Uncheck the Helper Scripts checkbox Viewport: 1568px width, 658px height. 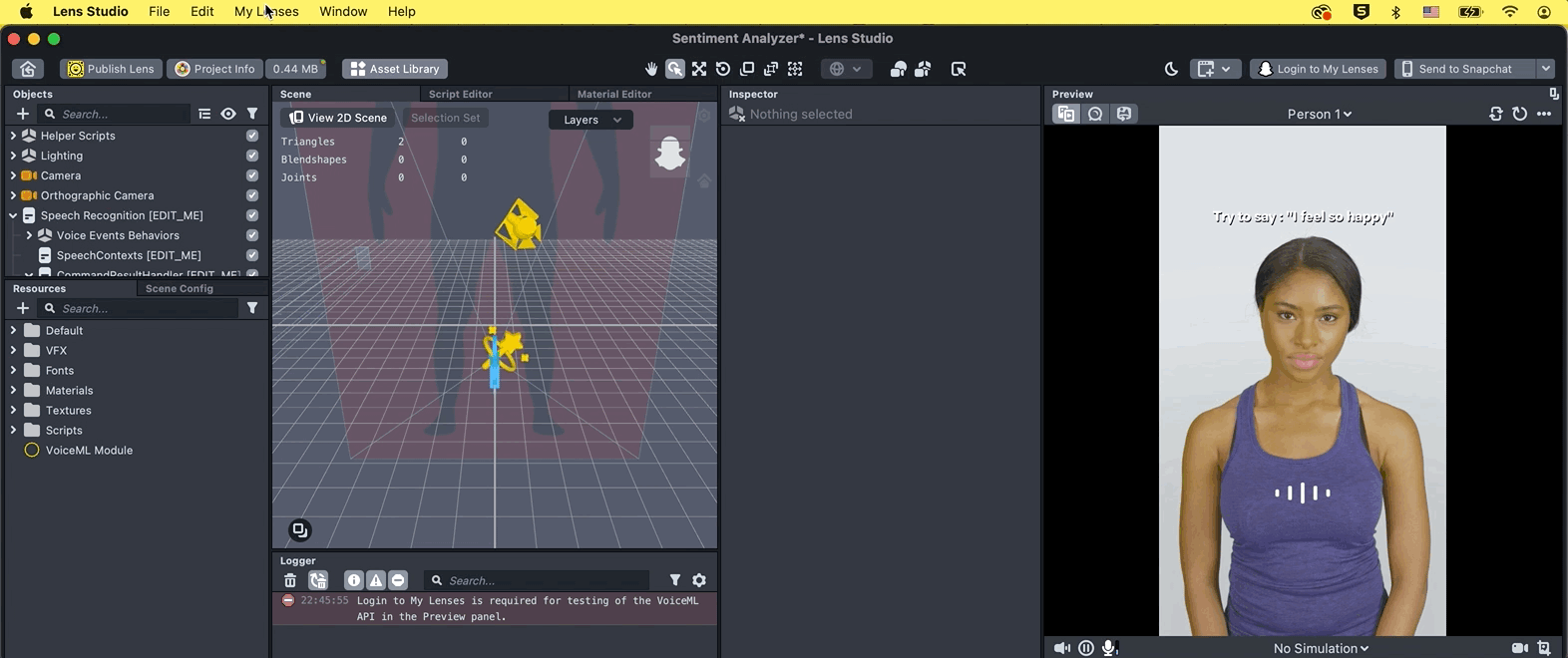(252, 136)
